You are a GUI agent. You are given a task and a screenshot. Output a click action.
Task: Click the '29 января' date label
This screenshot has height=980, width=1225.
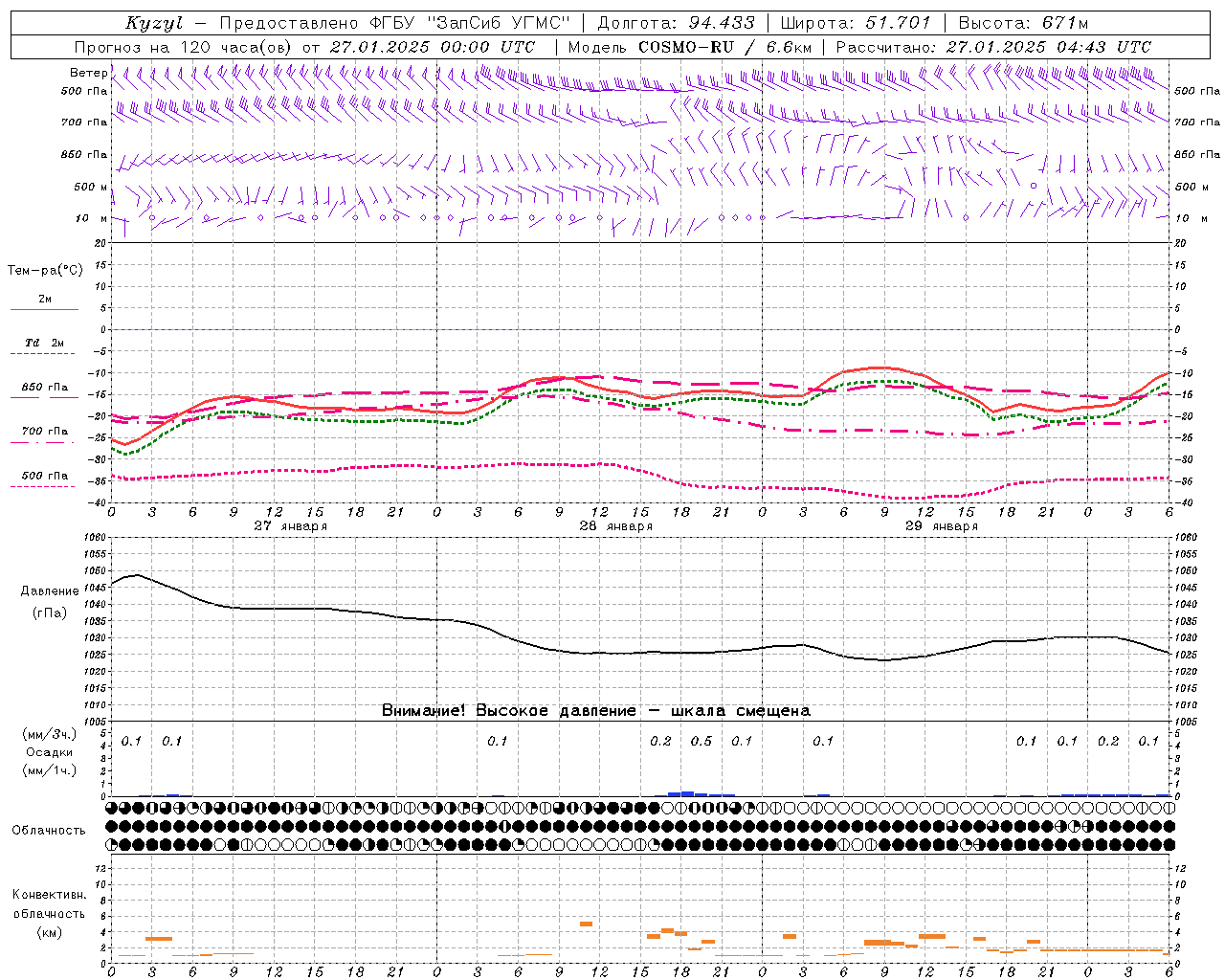point(941,526)
